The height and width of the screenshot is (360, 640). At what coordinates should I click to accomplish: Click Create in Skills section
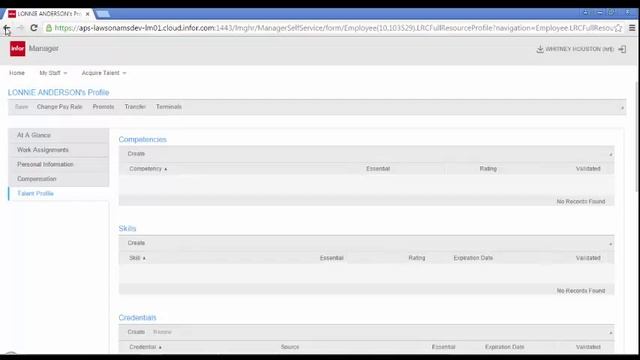point(136,243)
